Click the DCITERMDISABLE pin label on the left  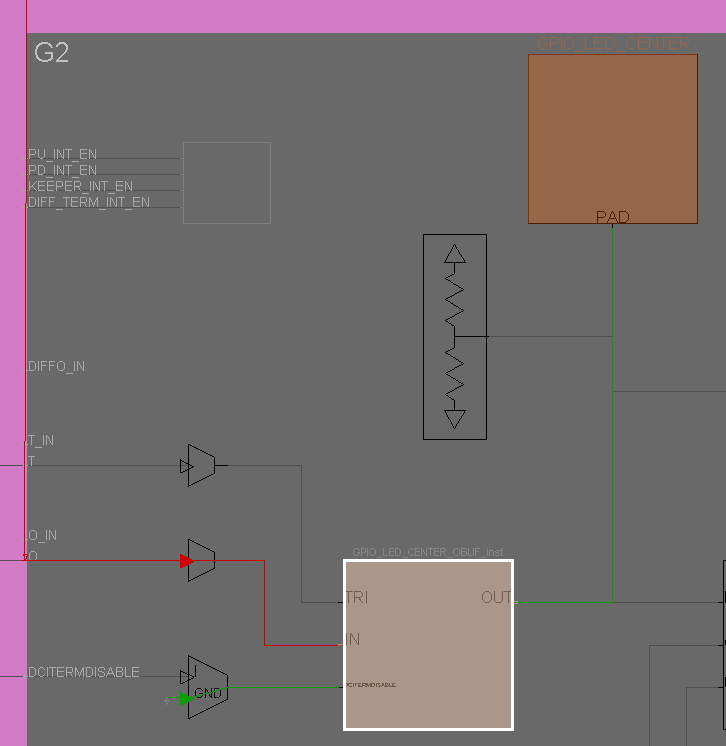pos(84,672)
